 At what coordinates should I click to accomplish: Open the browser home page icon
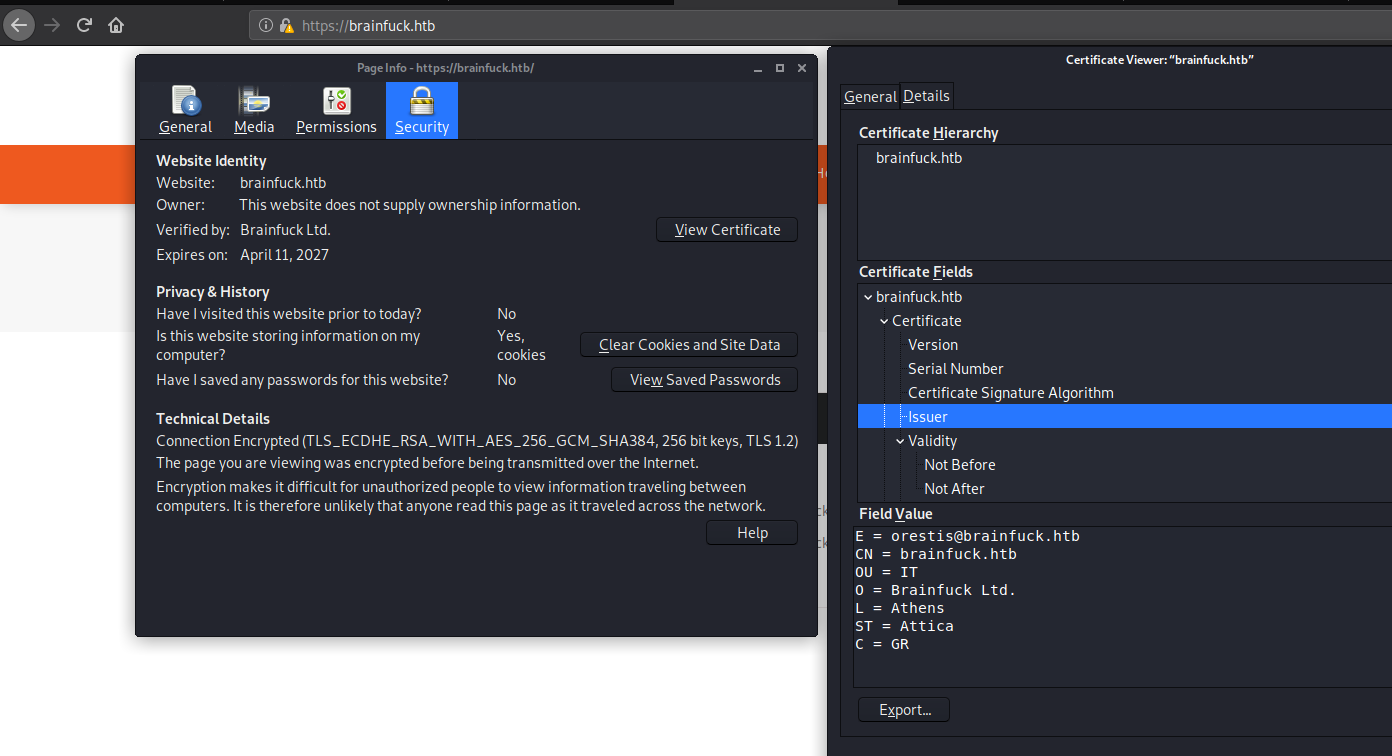click(116, 25)
